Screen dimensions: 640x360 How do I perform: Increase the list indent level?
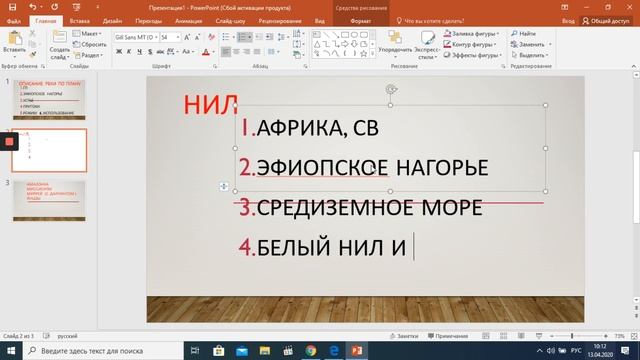click(x=269, y=37)
